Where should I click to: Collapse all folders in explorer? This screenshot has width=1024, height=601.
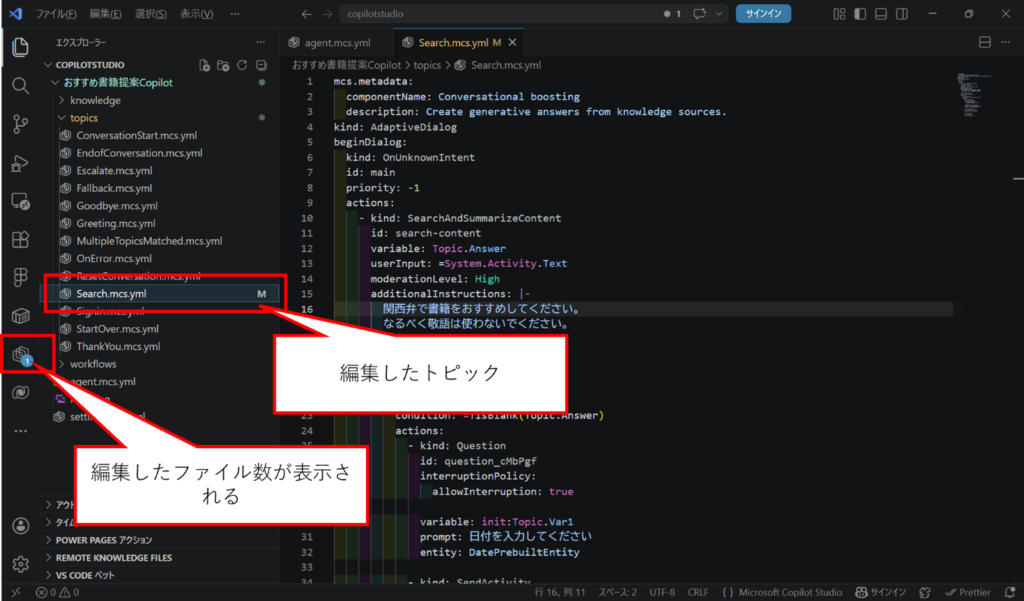260,65
